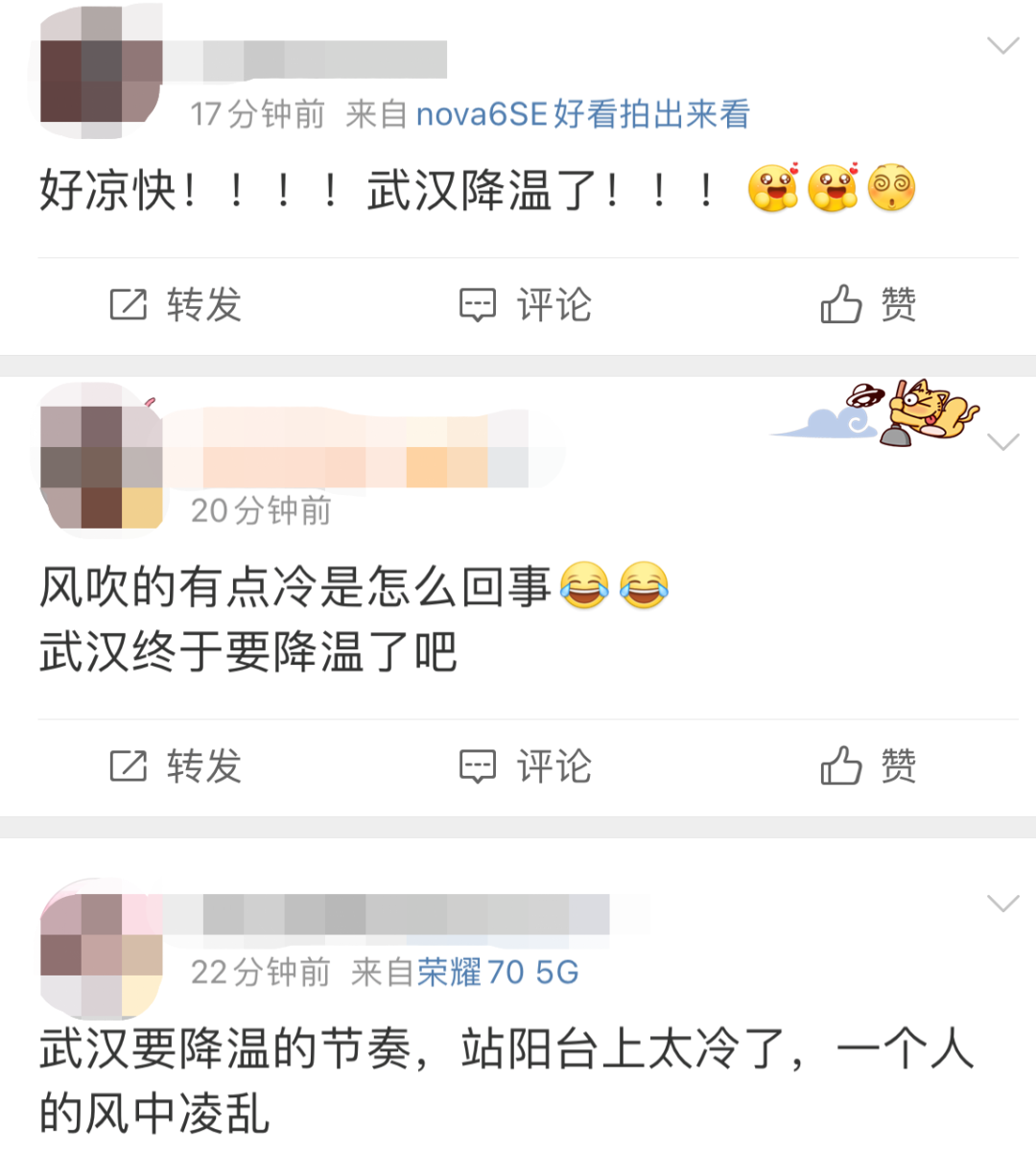Expand the chevron menu on the 20分钟前 post
Image resolution: width=1036 pixels, height=1175 pixels.
pyautogui.click(x=1002, y=442)
